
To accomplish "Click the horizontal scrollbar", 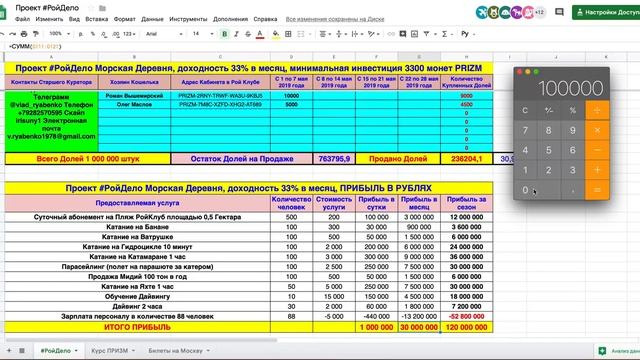I will (x=141, y=340).
